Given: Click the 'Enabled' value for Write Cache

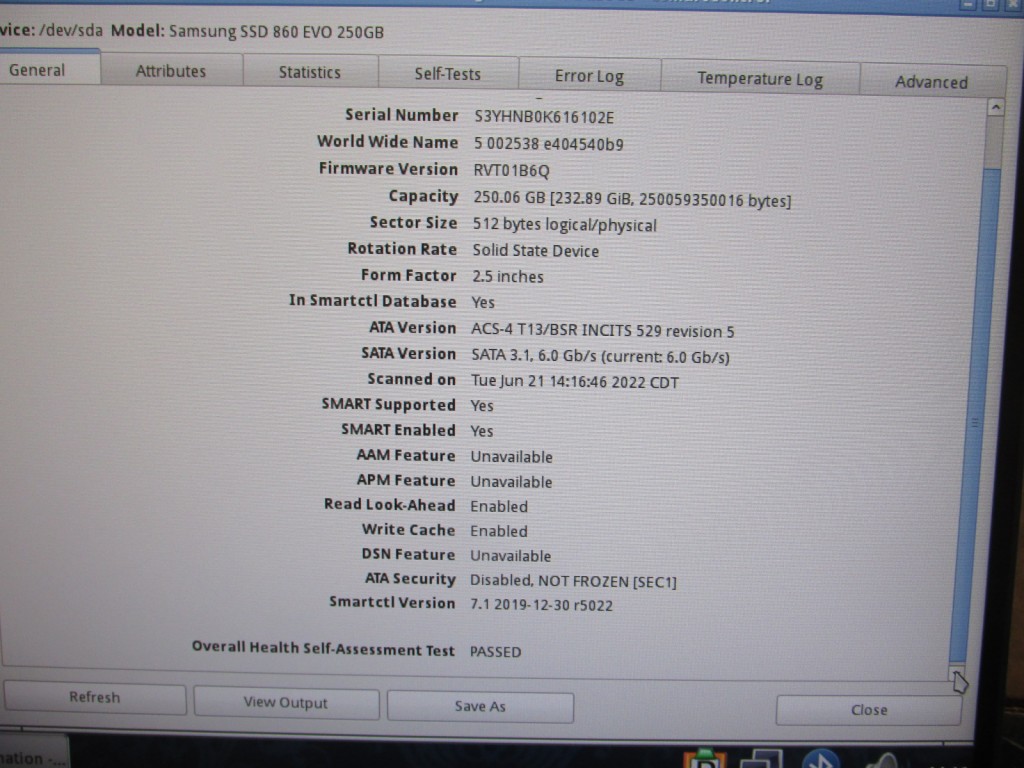Looking at the screenshot, I should 499,531.
